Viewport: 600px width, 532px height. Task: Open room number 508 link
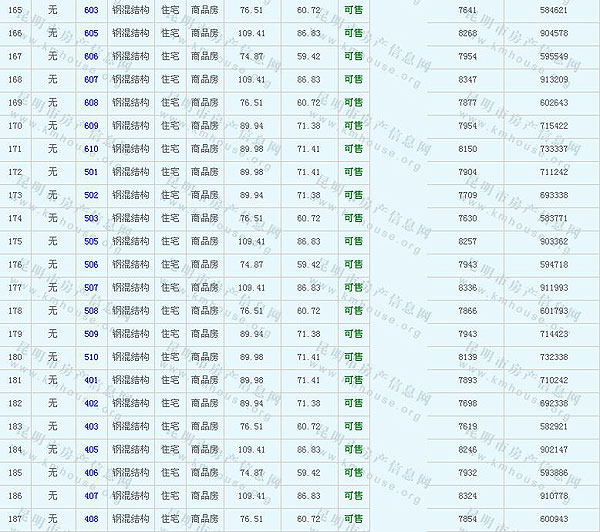click(91, 310)
